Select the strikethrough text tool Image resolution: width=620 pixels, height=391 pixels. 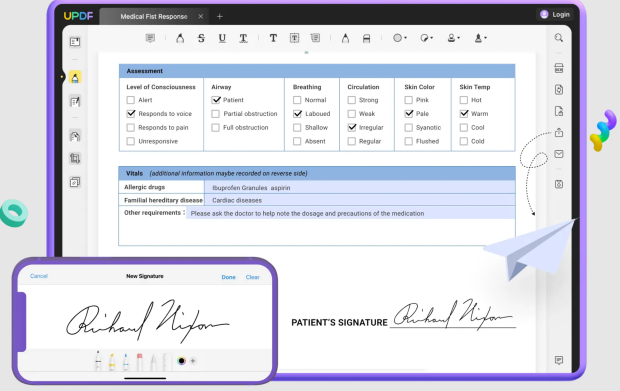coord(201,38)
